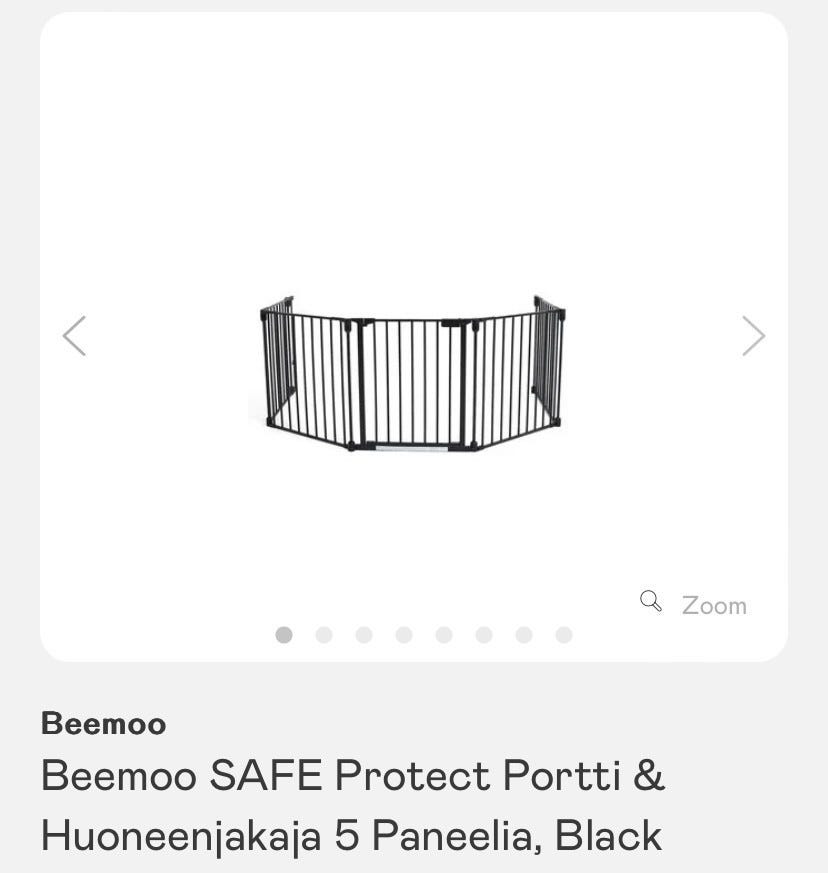Advance to the next product image arrow
The width and height of the screenshot is (828, 873).
(753, 336)
